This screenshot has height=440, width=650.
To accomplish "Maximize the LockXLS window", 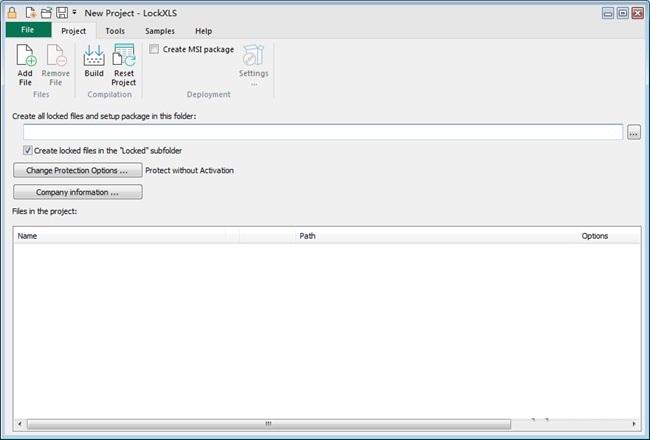I will pyautogui.click(x=623, y=13).
